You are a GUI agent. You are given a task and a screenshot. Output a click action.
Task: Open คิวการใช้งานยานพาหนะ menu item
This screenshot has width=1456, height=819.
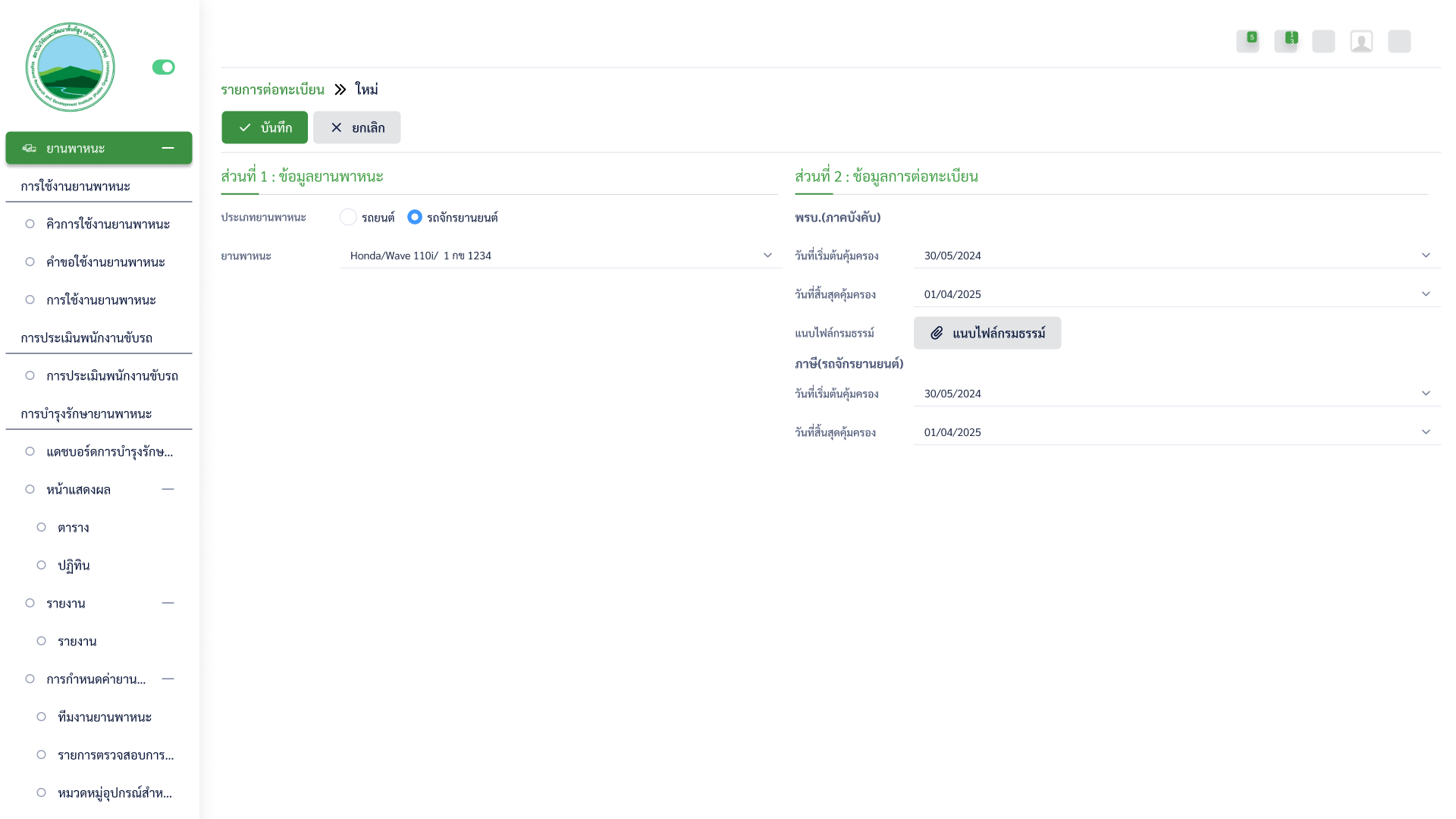point(107,224)
